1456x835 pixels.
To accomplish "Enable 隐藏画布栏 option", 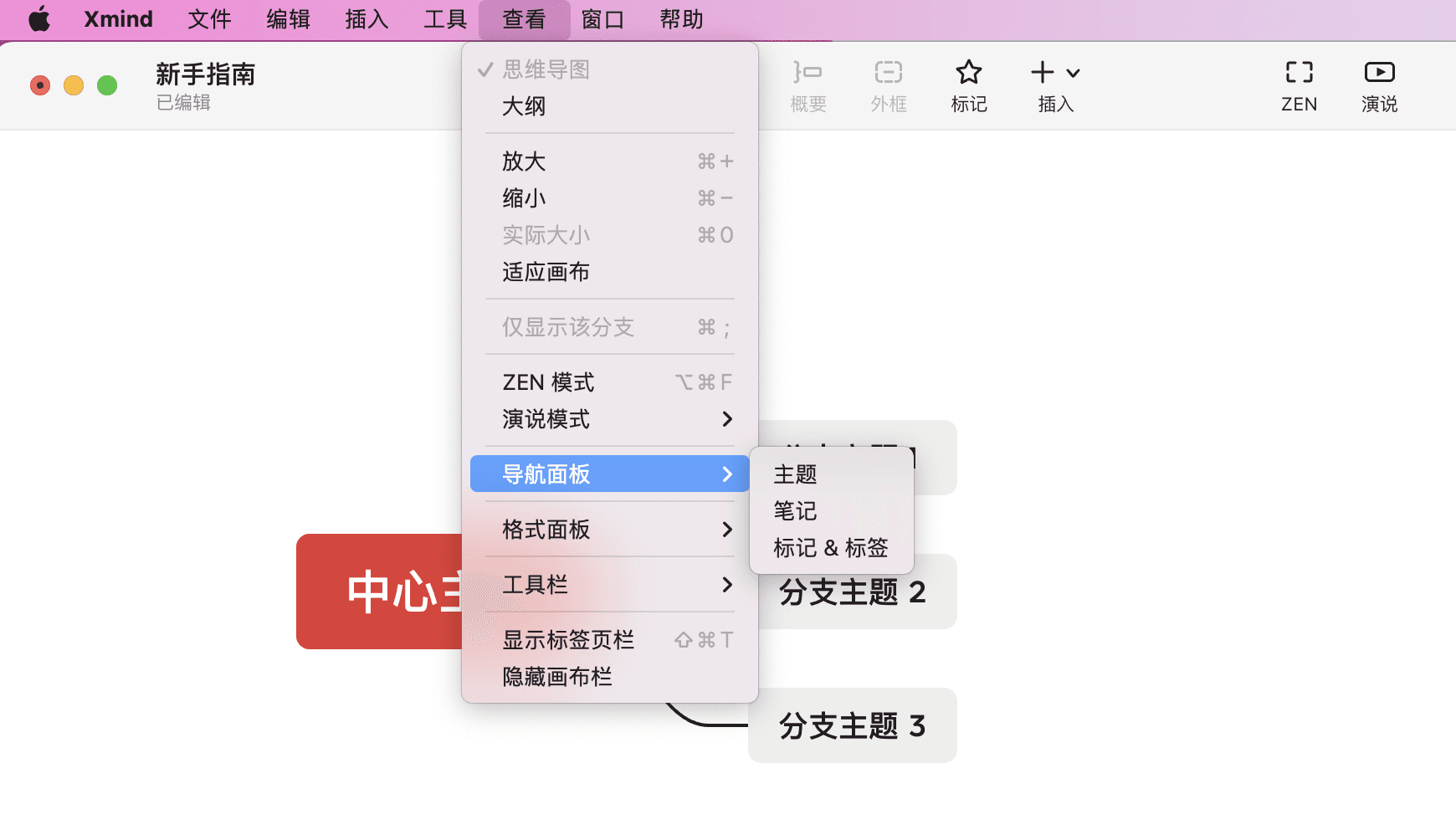I will click(556, 677).
